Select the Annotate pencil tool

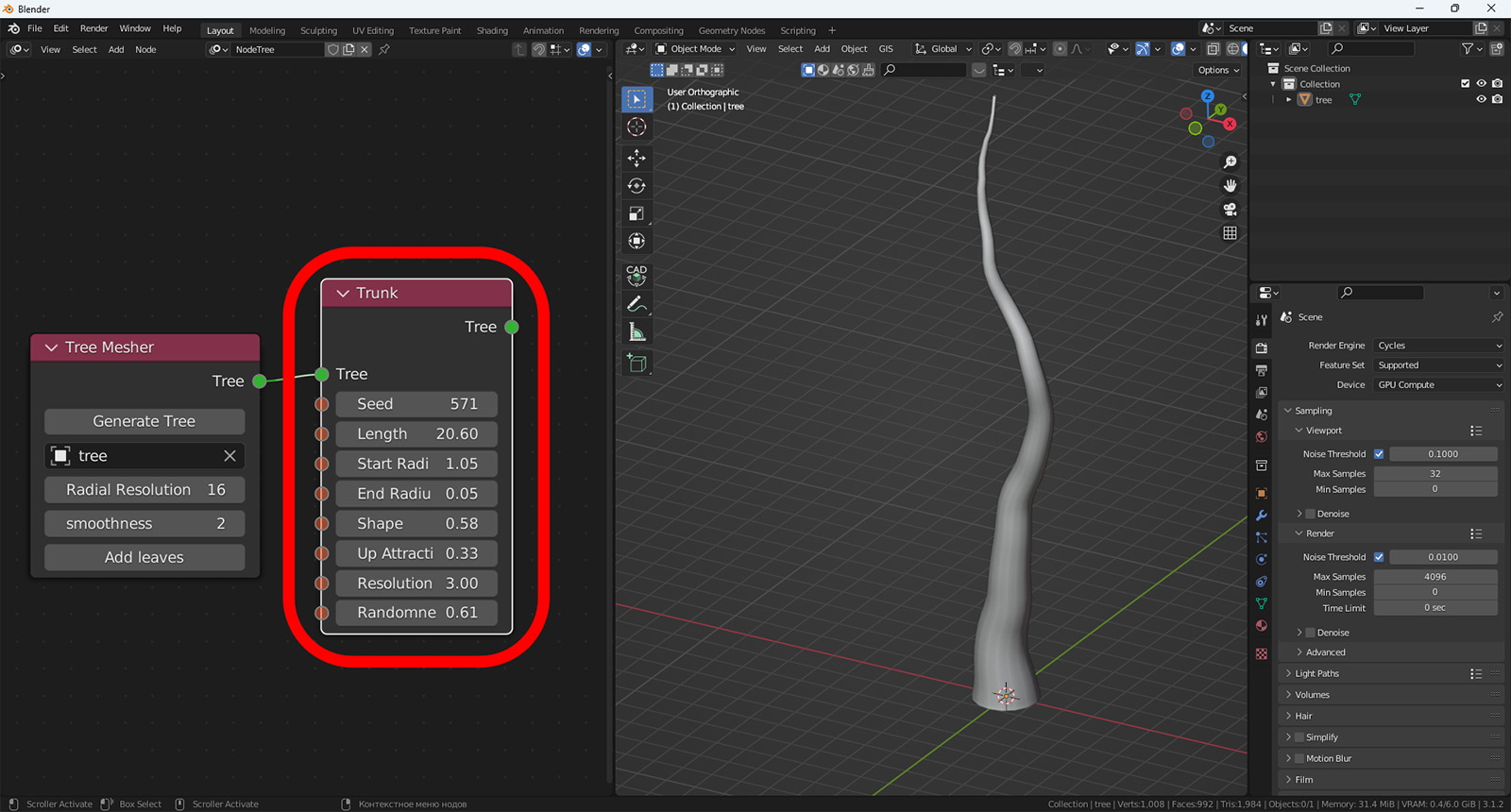pos(637,304)
